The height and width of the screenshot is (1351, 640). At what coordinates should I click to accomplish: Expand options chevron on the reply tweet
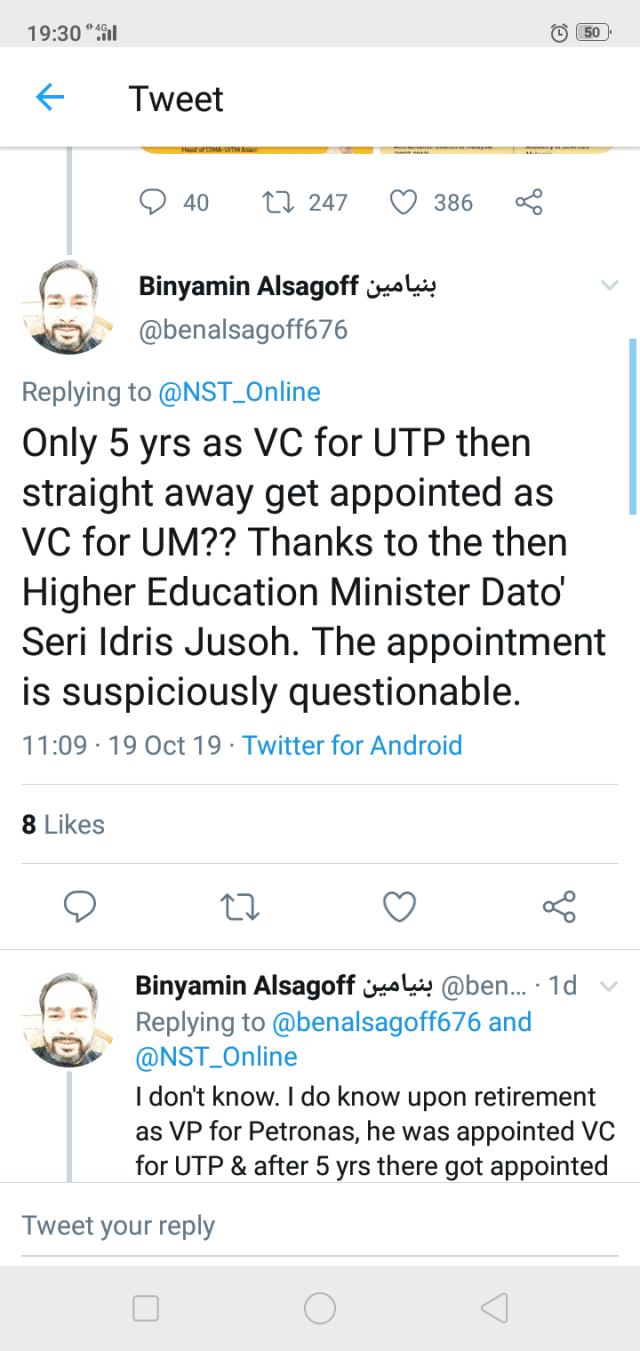[607, 986]
